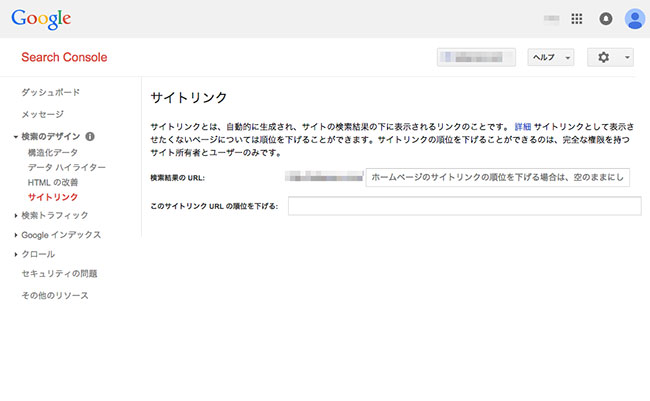The height and width of the screenshot is (401, 650).
Task: Select サイトリンク in sidebar
Action: tap(53, 197)
